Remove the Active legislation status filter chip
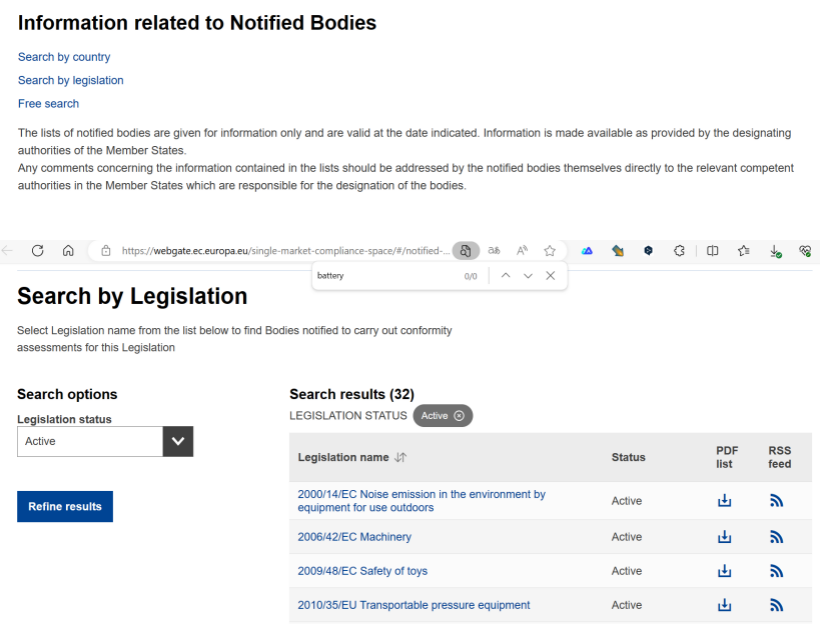The image size is (820, 626). [459, 416]
